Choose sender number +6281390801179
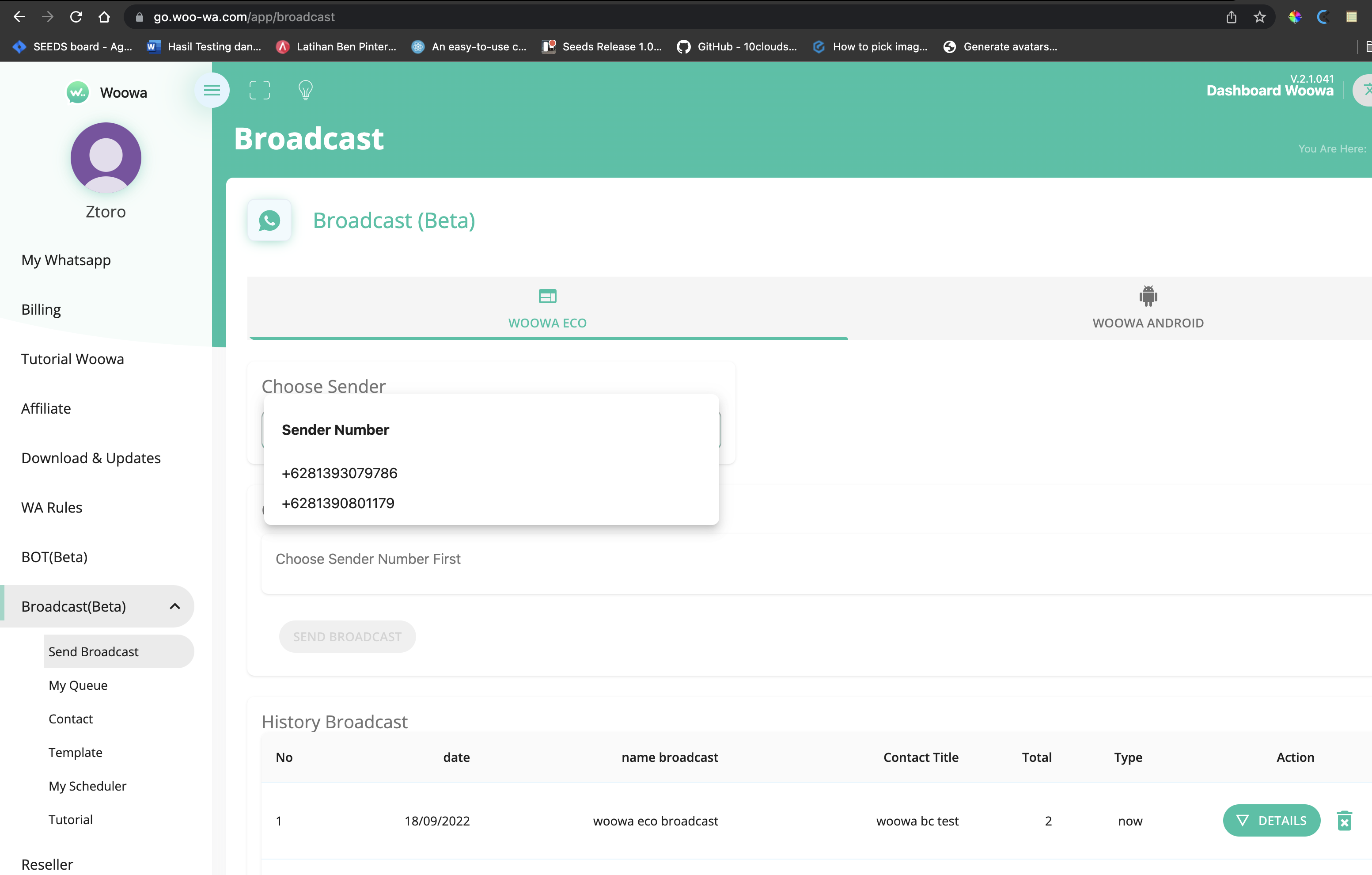 point(338,503)
